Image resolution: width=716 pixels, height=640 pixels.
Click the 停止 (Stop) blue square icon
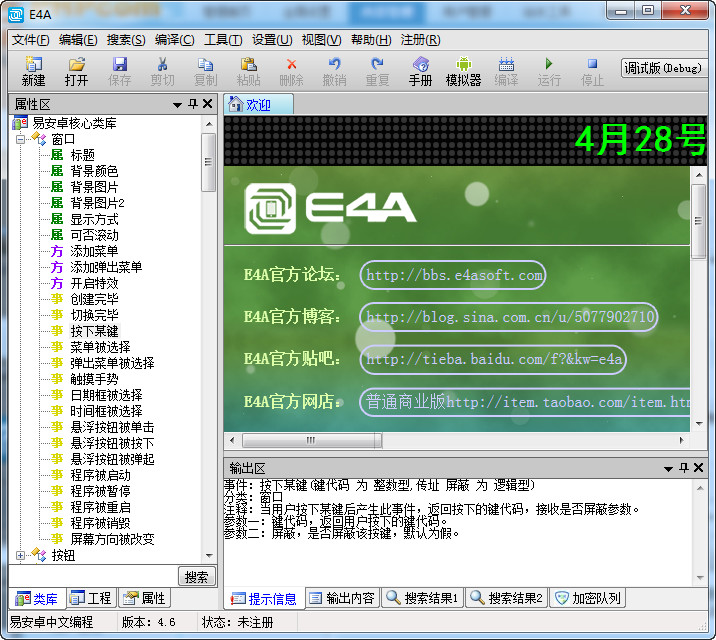pos(592,64)
